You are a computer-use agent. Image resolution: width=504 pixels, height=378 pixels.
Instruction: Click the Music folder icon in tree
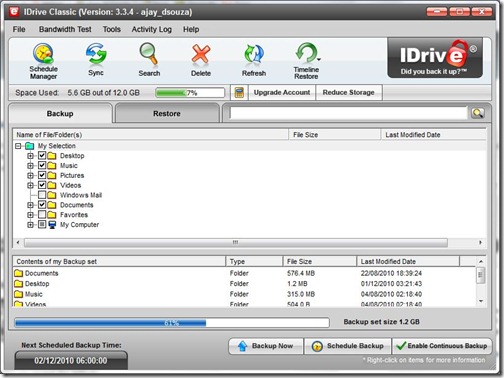[x=52, y=165]
